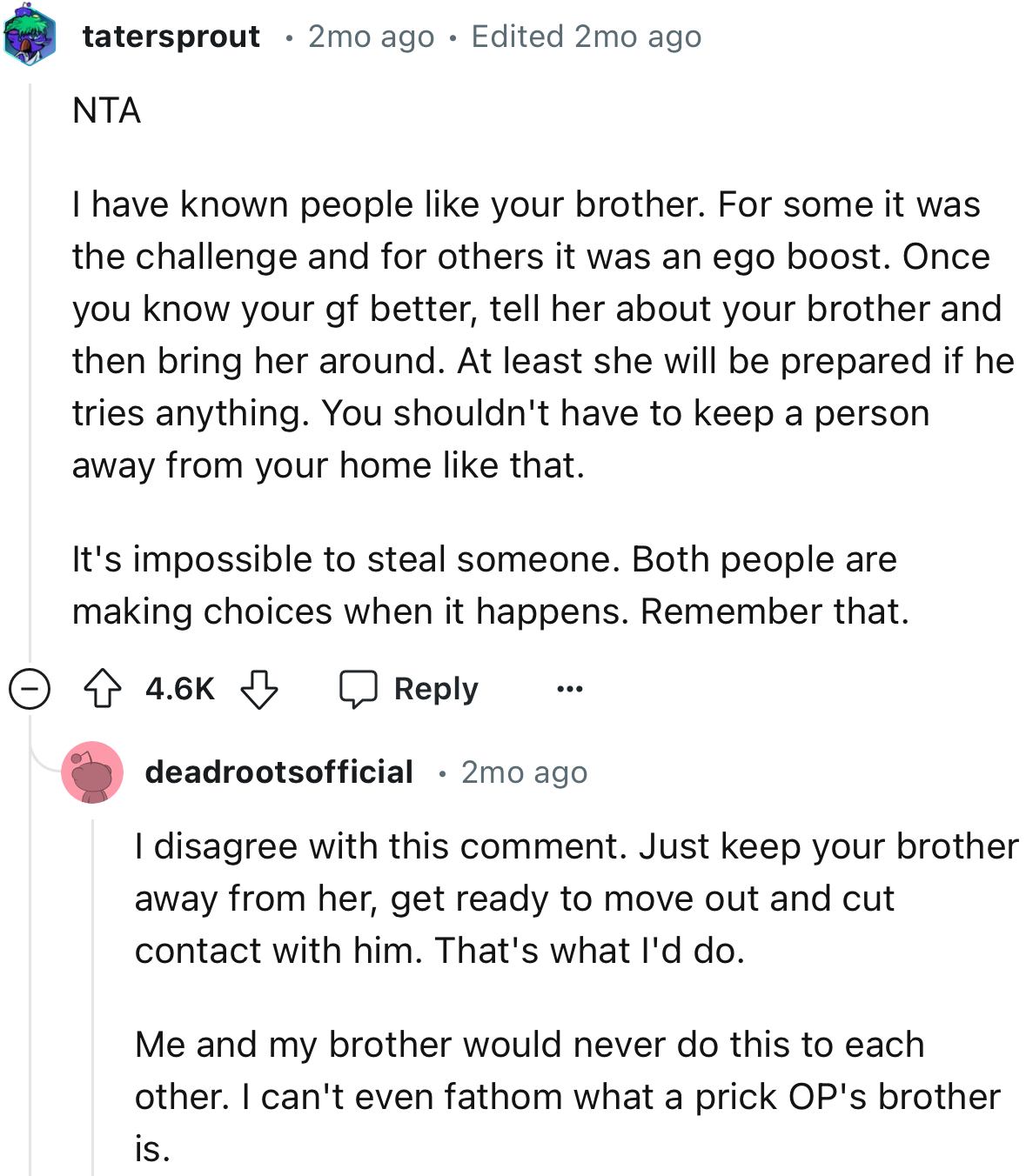Click the downvote arrow beside the Reply button
The height and width of the screenshot is (1176, 1026).
[x=258, y=690]
